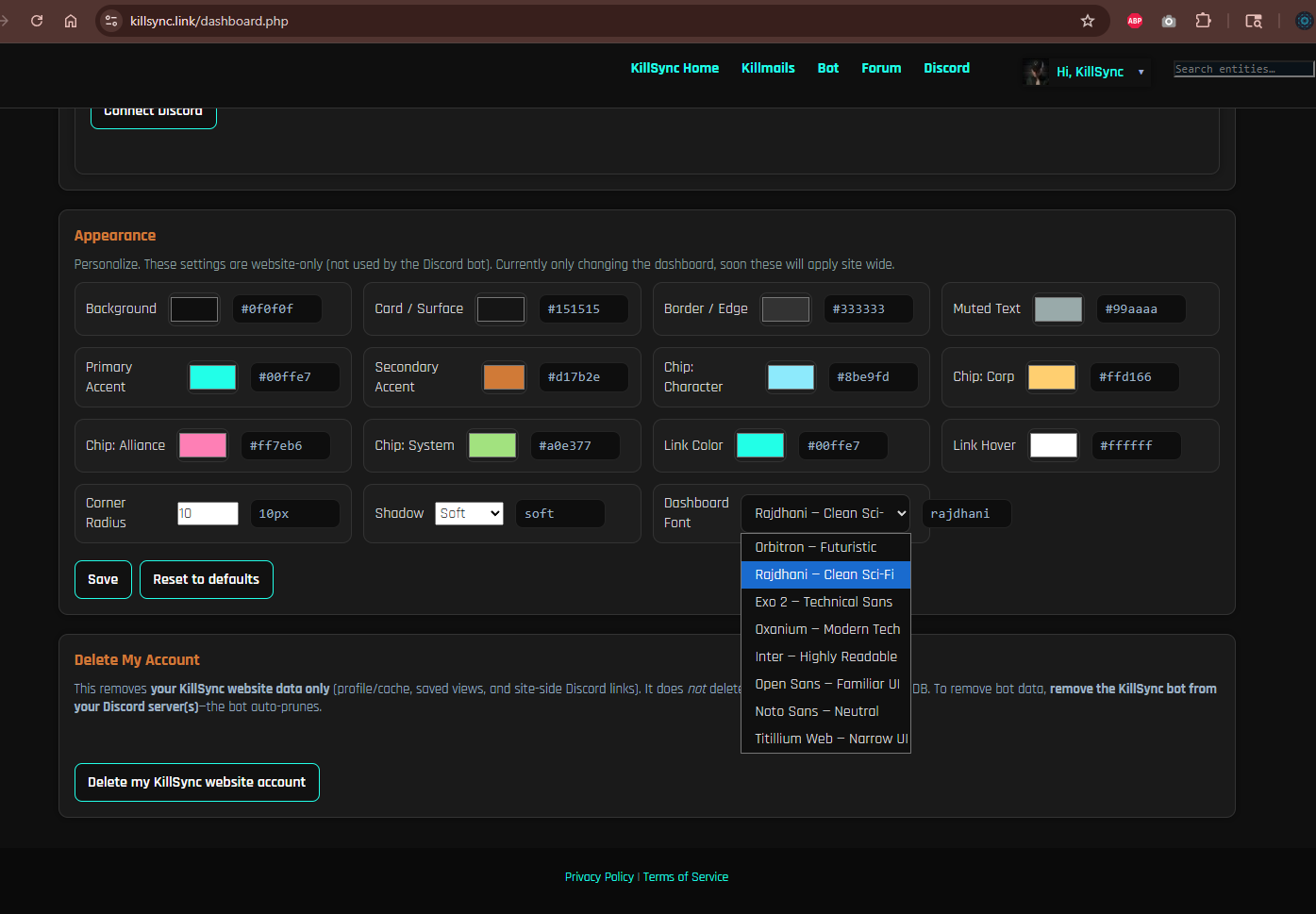Click the Search entities input field
Screen dimensions: 1316x914
pyautogui.click(x=1241, y=69)
